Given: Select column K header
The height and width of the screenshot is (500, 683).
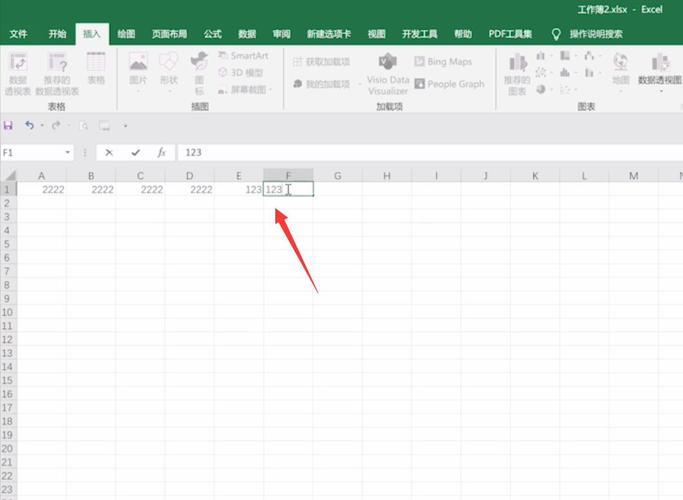Looking at the screenshot, I should pyautogui.click(x=535, y=176).
